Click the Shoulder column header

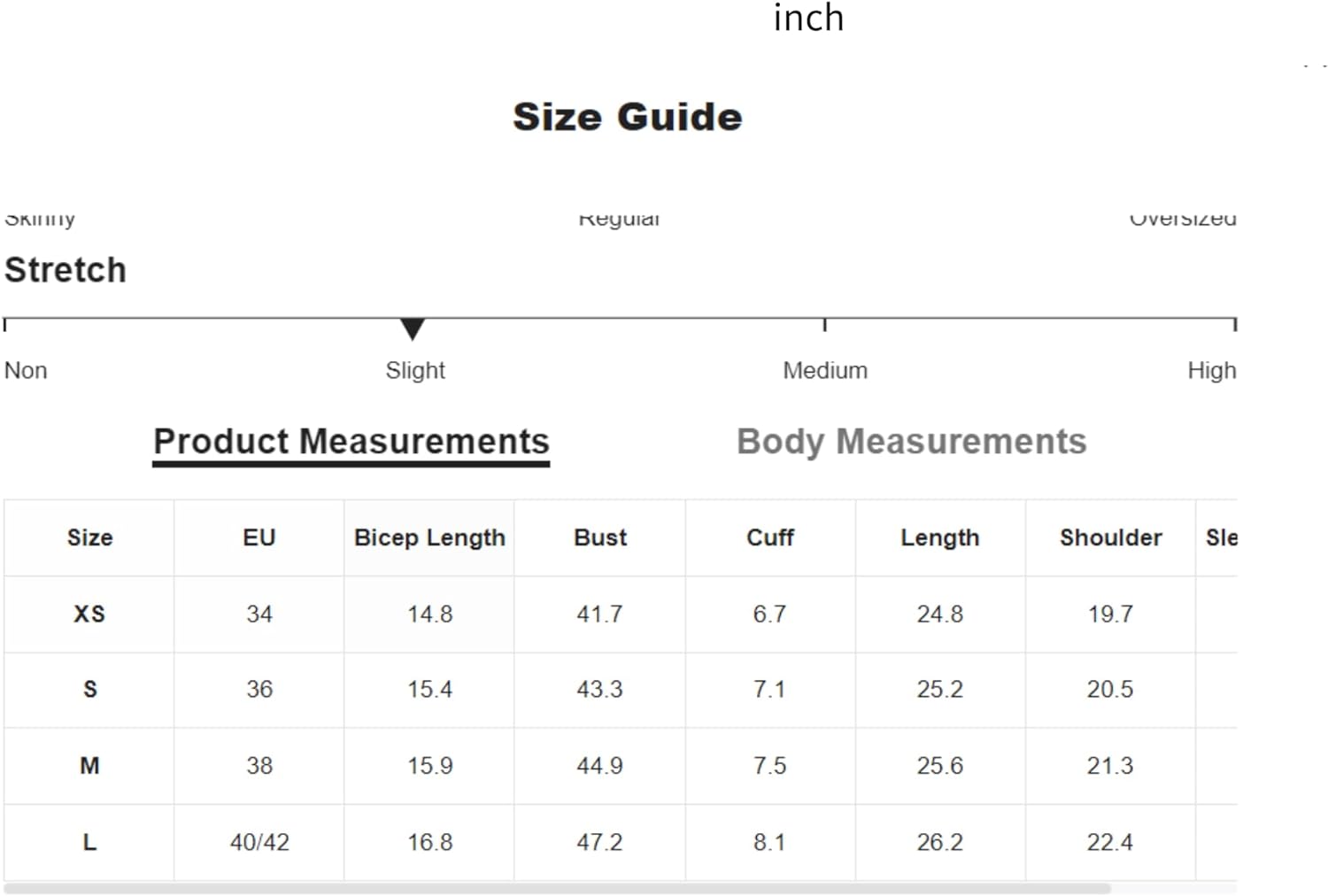1110,537
